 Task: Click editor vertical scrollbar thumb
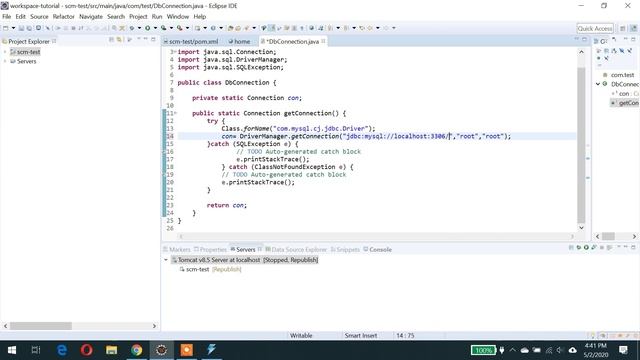[581, 145]
